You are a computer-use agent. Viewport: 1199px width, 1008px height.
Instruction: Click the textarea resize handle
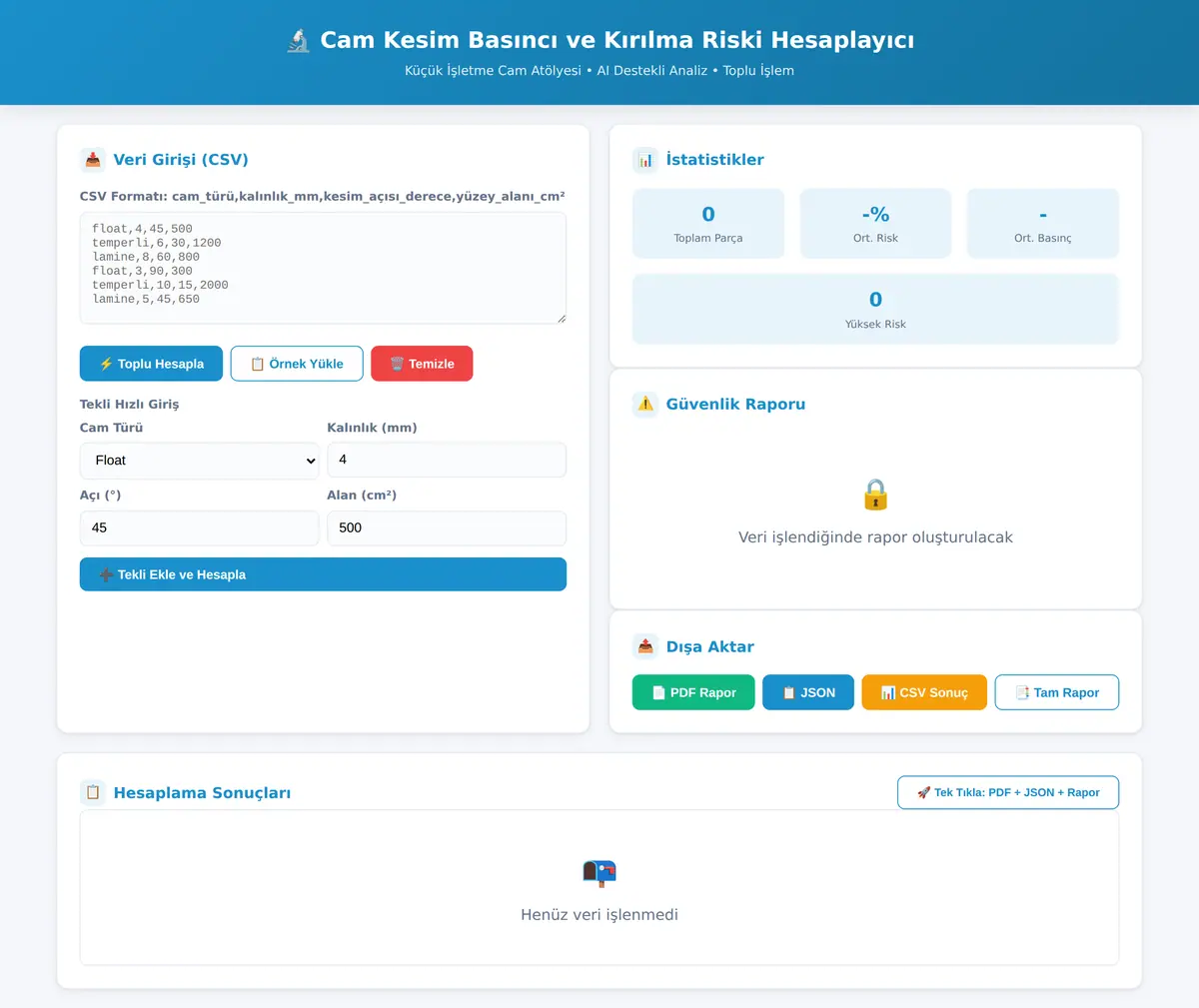point(561,318)
